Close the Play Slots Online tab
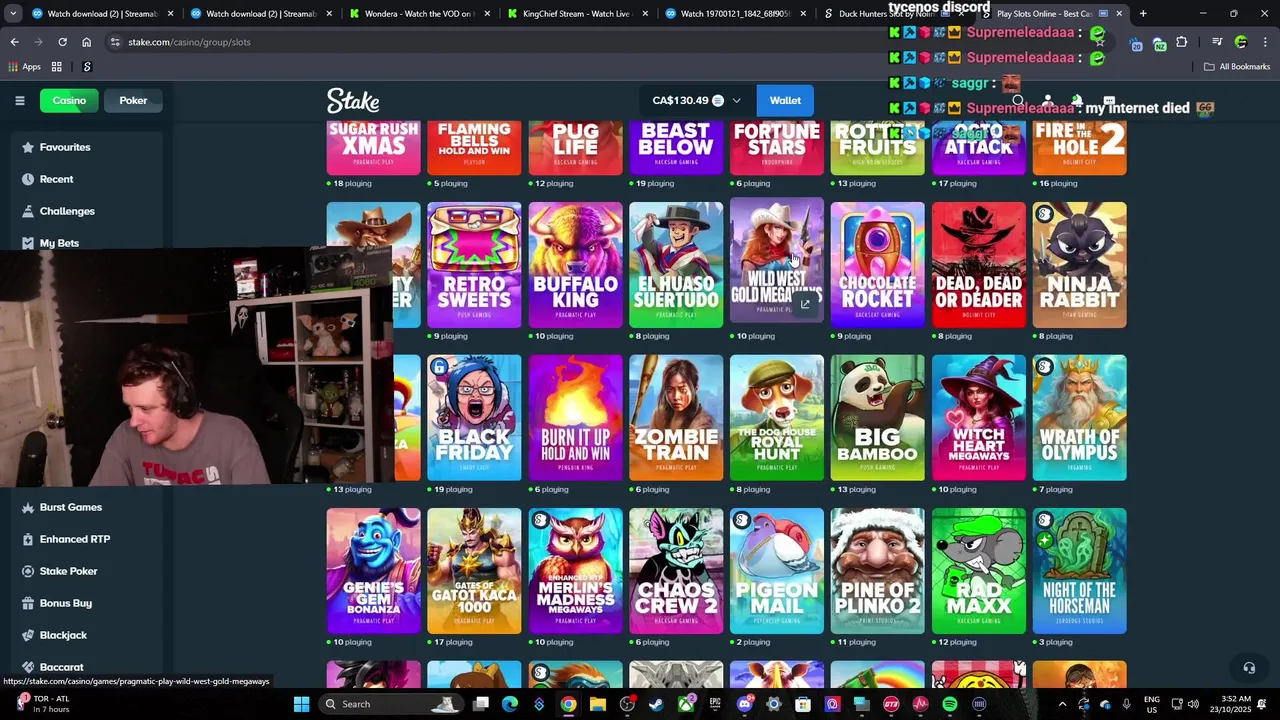Viewport: 1280px width, 720px height. point(1119,14)
